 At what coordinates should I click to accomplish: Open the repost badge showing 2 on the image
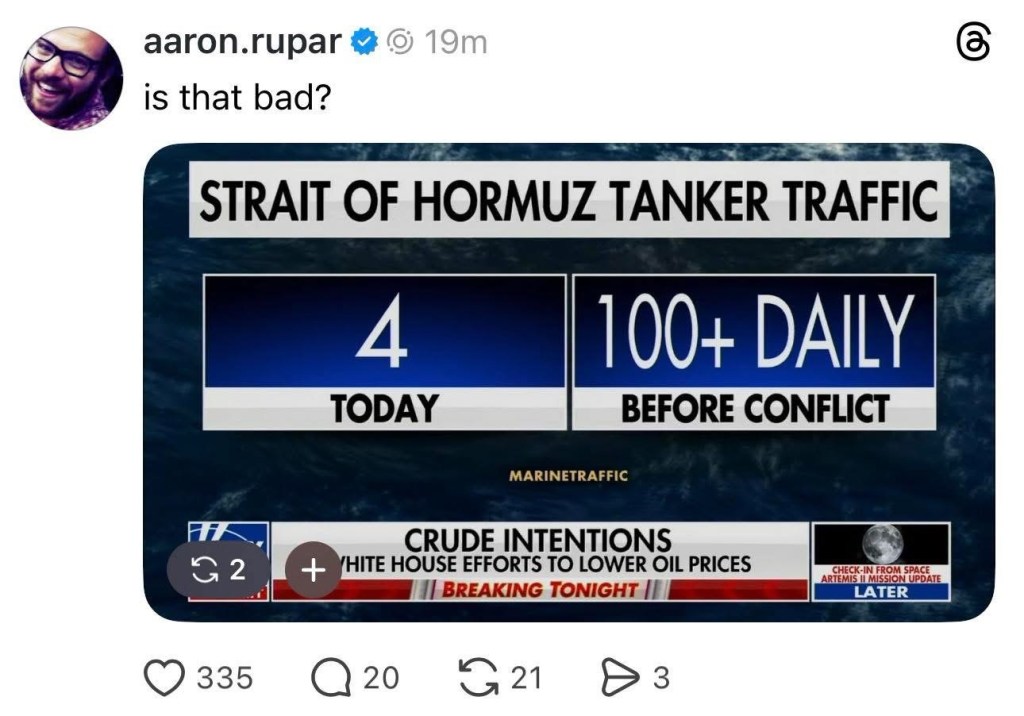[219, 570]
